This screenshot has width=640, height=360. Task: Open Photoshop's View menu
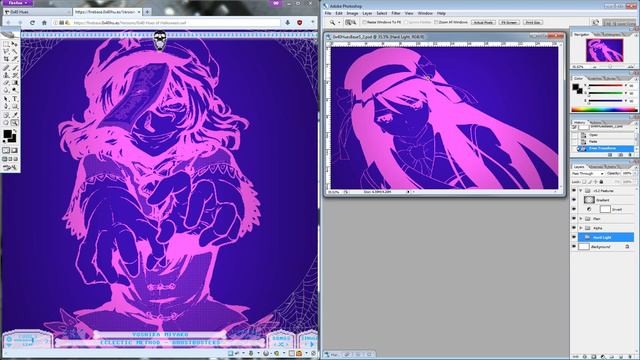pyautogui.click(x=409, y=13)
